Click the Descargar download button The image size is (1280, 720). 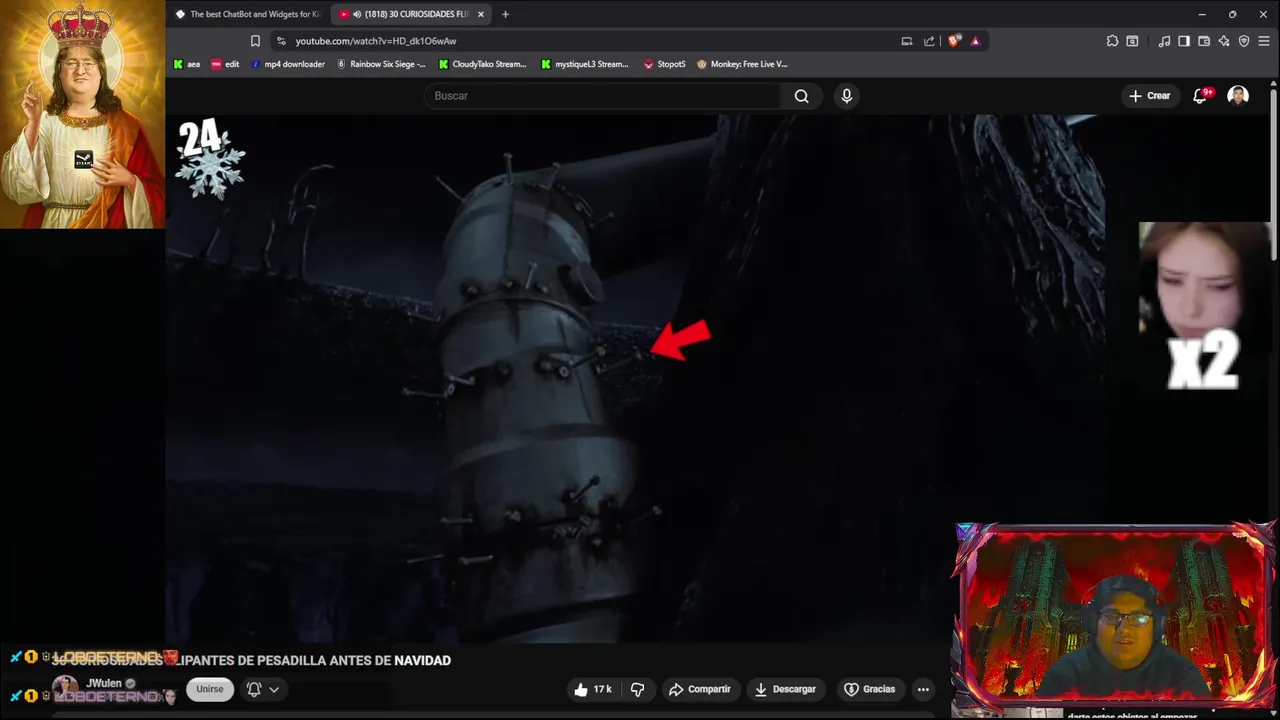coord(785,689)
